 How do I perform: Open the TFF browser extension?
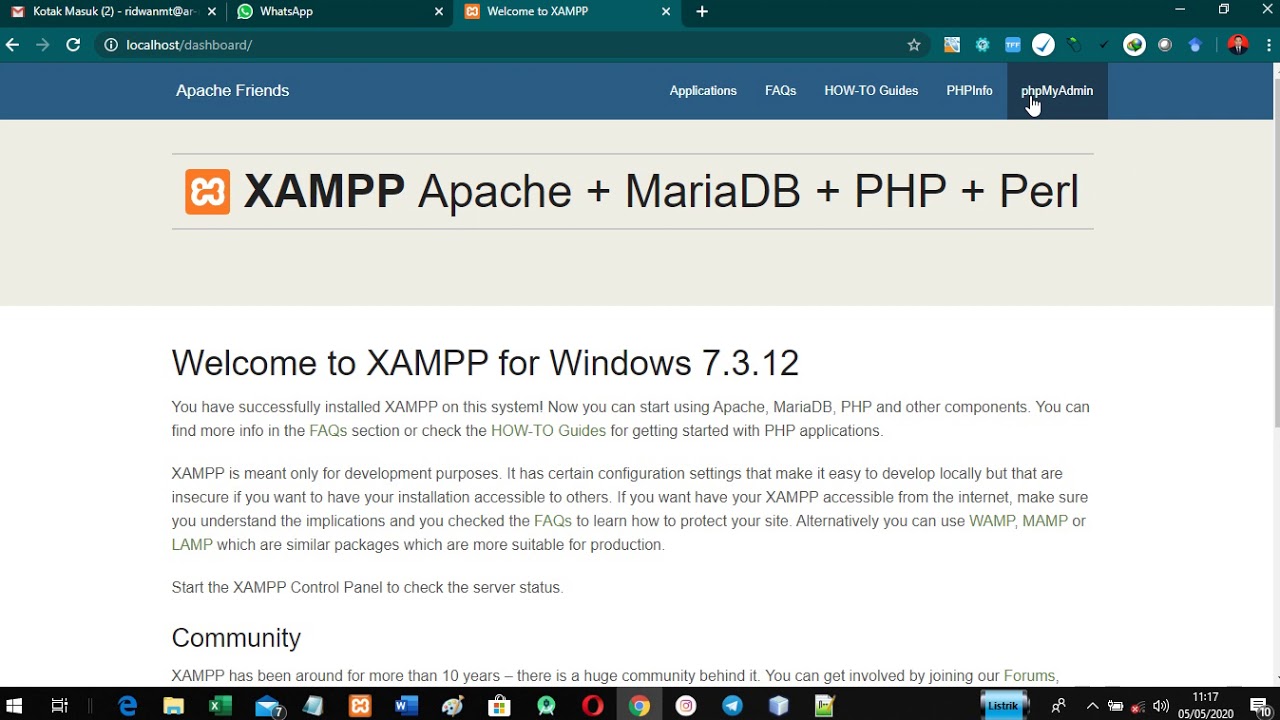tap(1013, 45)
